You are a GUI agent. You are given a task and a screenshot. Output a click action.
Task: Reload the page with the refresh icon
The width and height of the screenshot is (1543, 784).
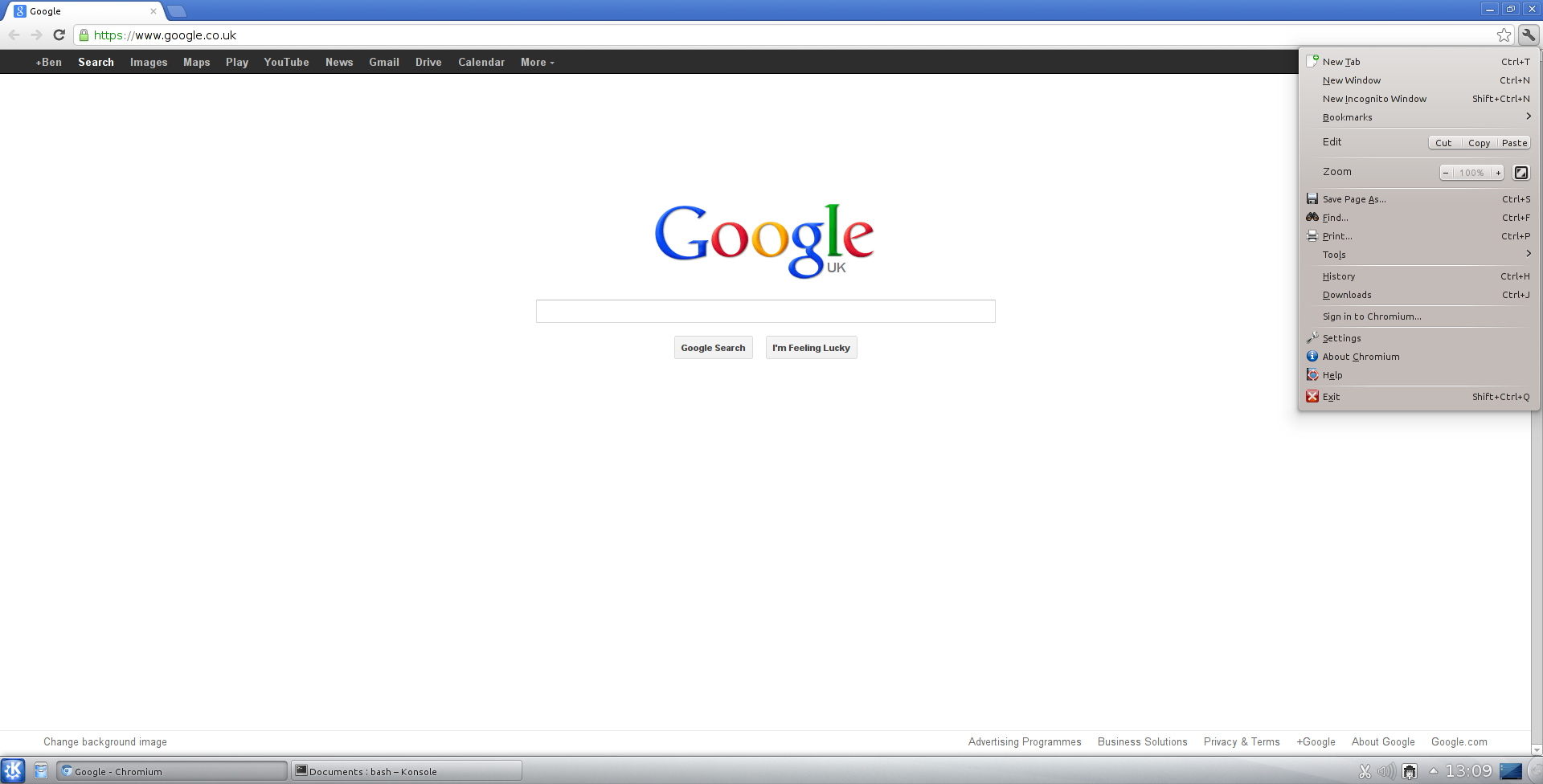point(59,35)
